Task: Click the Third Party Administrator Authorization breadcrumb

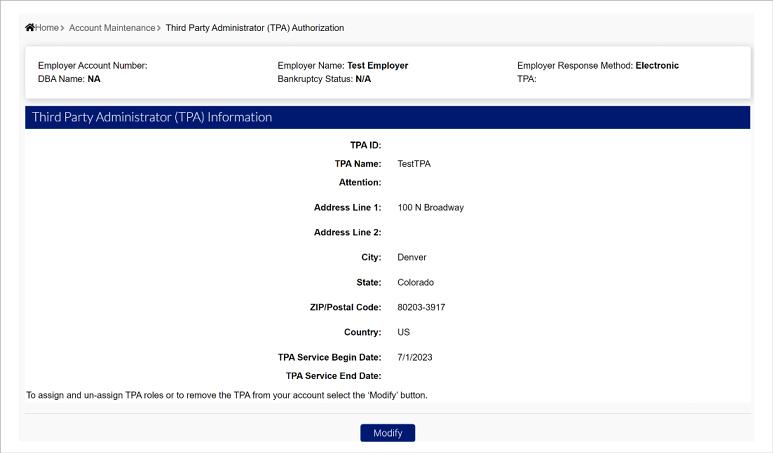Action: [254, 27]
